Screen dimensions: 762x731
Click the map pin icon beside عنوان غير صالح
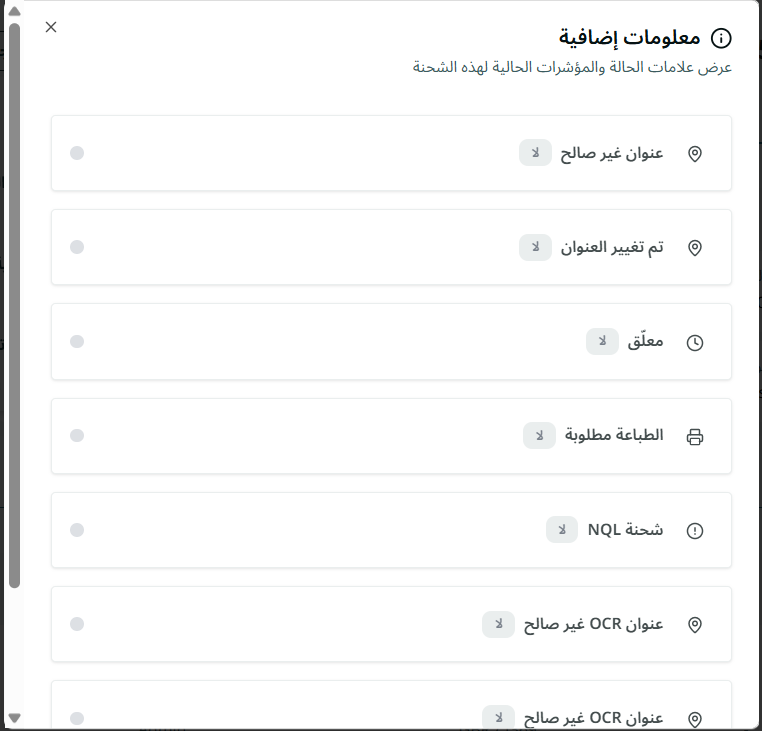pos(695,154)
